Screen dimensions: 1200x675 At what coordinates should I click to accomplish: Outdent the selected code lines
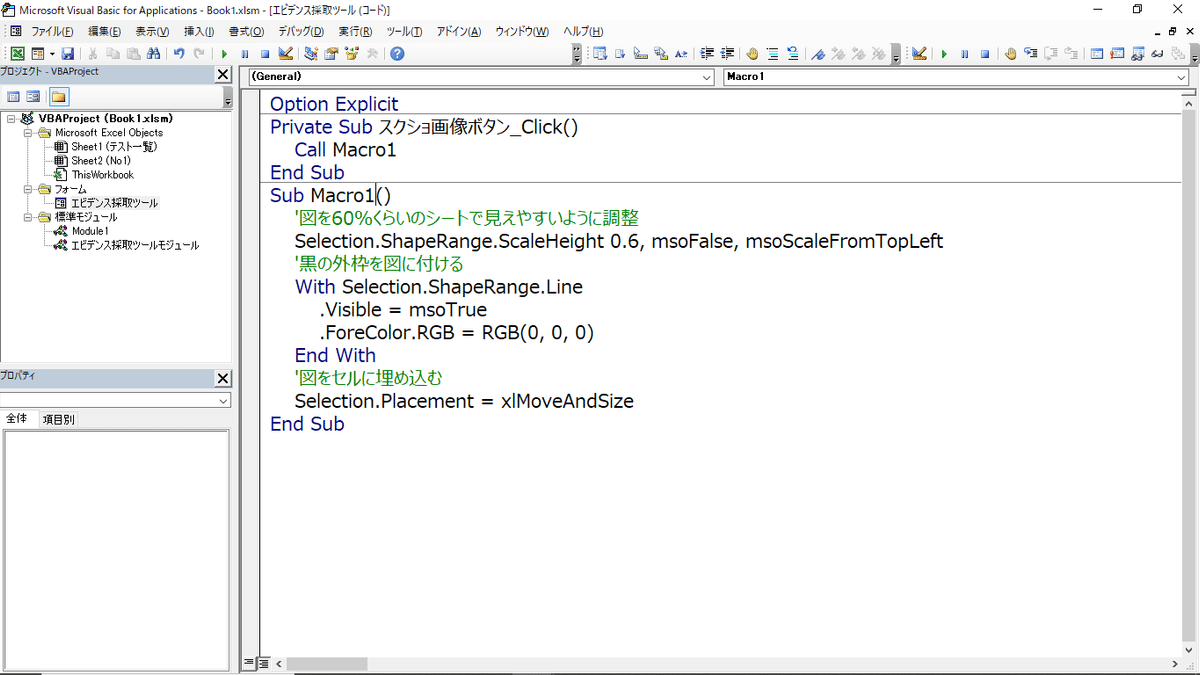727,54
